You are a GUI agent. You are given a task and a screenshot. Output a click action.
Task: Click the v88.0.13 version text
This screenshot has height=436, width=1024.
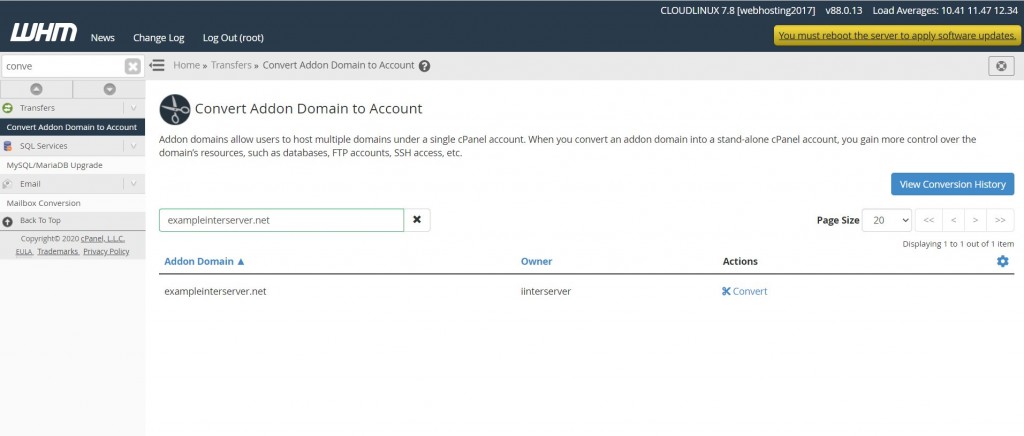coord(844,10)
